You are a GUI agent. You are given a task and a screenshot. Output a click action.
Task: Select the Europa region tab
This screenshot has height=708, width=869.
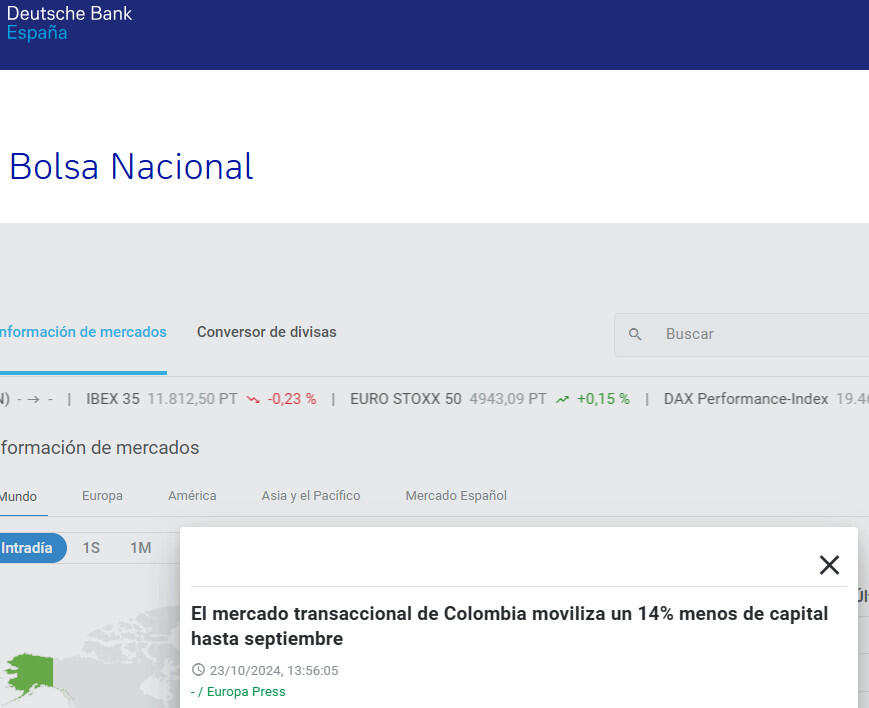[x=102, y=496]
